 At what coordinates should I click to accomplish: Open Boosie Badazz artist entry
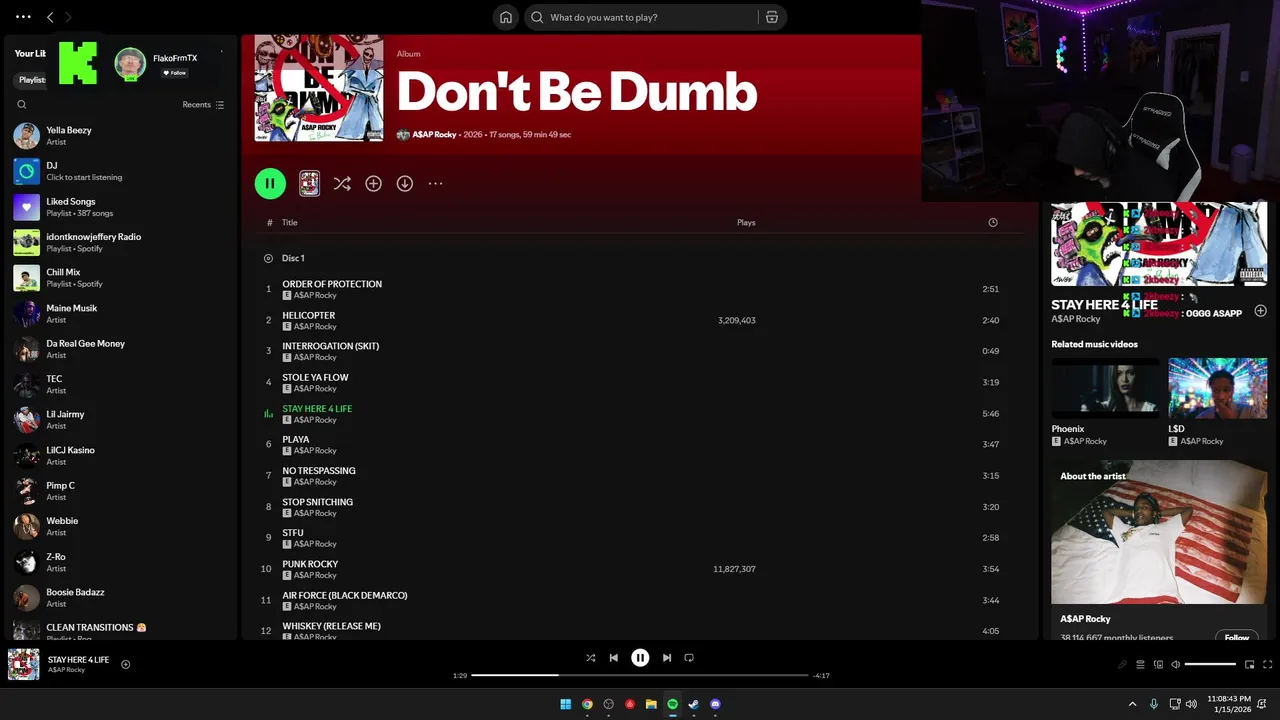pyautogui.click(x=120, y=598)
